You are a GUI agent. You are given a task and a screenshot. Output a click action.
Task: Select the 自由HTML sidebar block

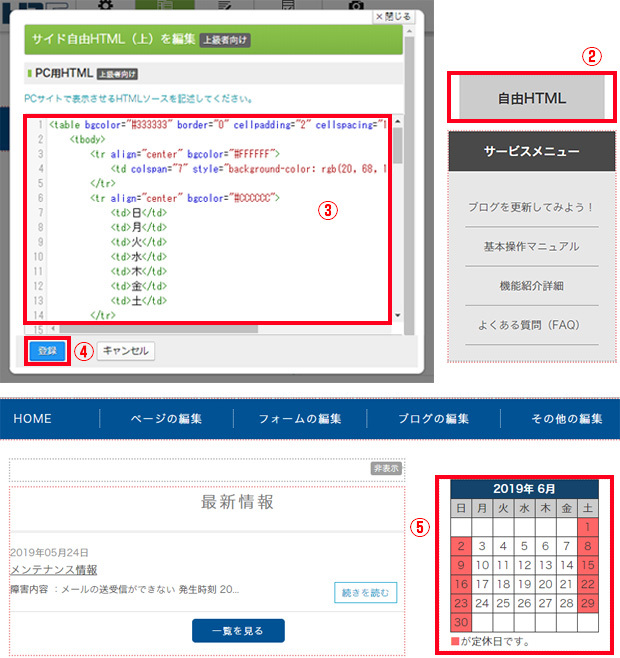[532, 98]
